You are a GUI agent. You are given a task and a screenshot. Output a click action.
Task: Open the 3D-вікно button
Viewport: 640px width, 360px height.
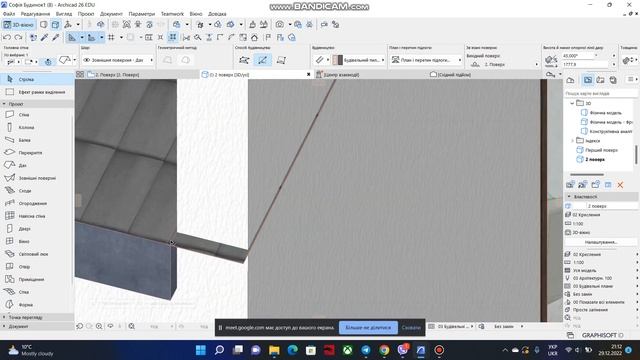[x=18, y=25]
